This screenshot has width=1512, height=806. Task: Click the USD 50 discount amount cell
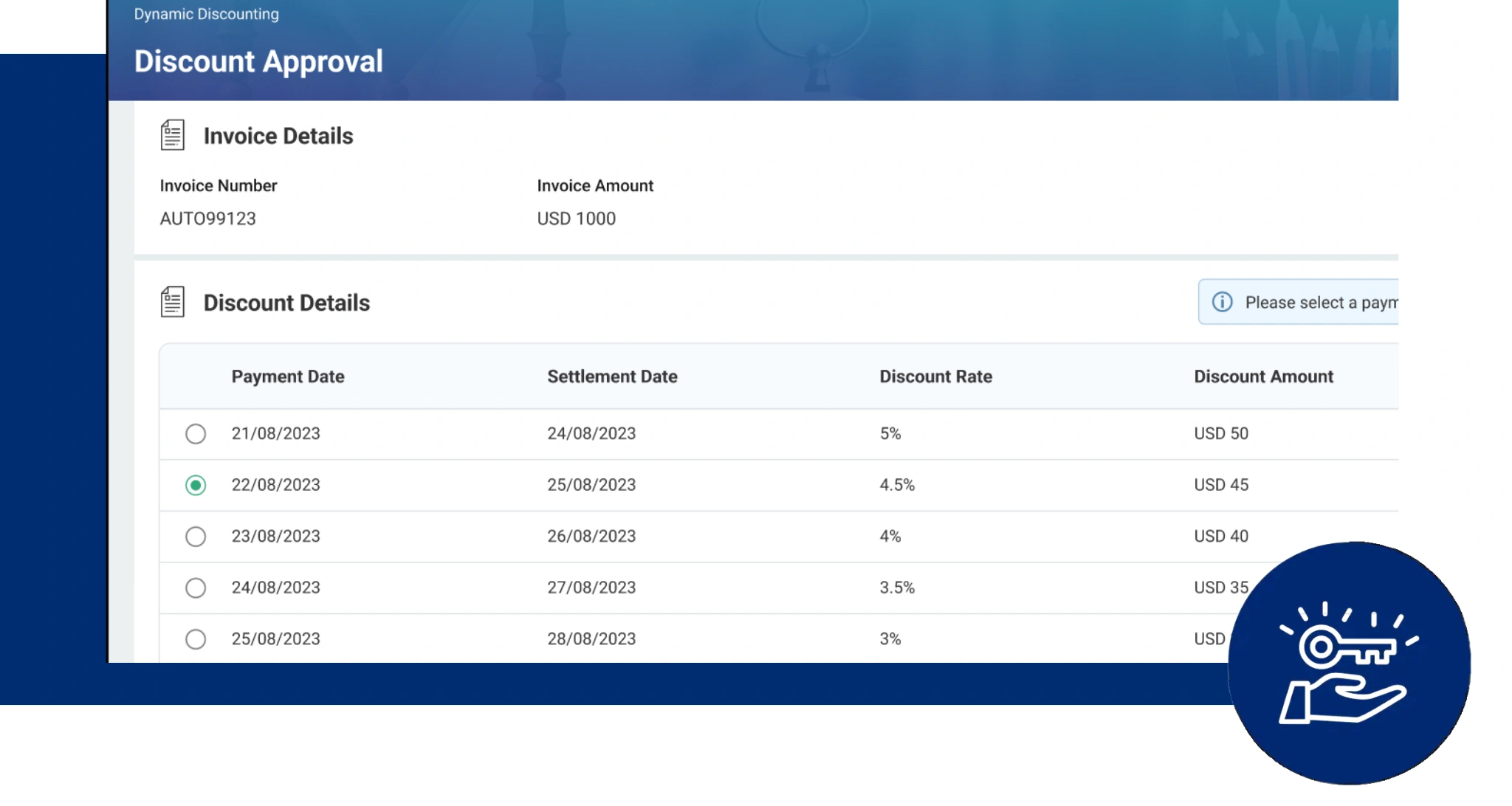[1220, 433]
